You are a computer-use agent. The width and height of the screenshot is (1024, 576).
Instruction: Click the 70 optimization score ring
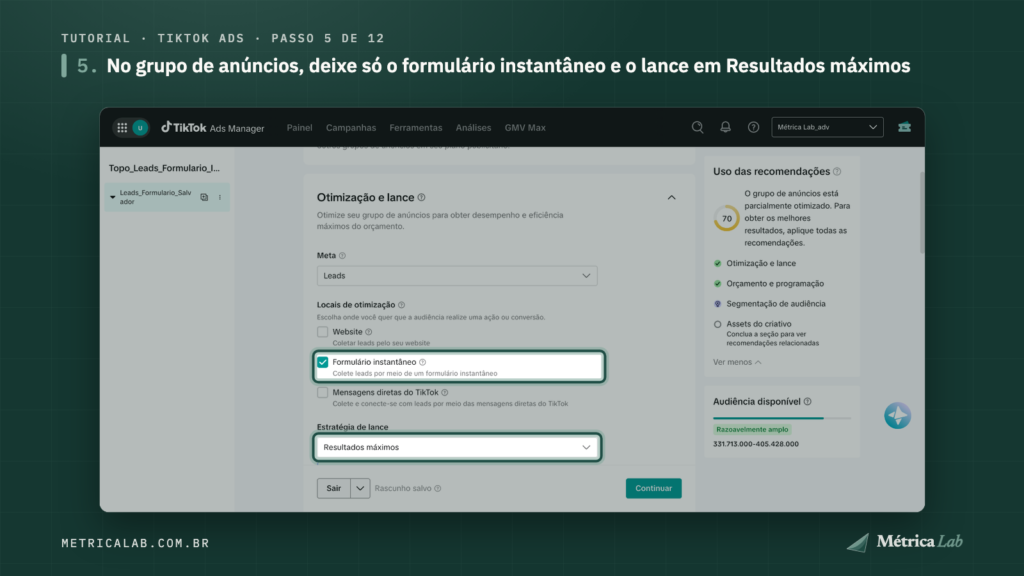726,218
